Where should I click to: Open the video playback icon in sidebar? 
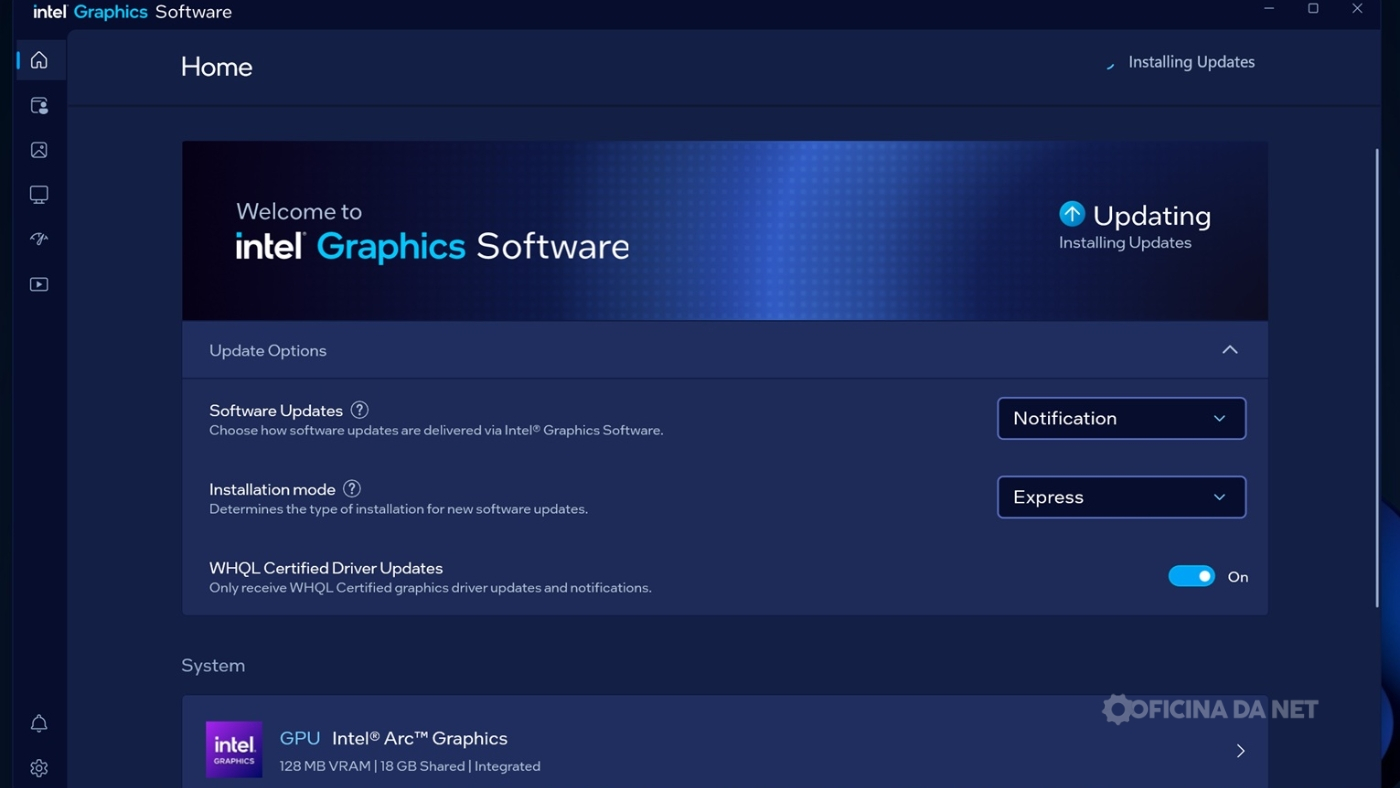(x=39, y=284)
